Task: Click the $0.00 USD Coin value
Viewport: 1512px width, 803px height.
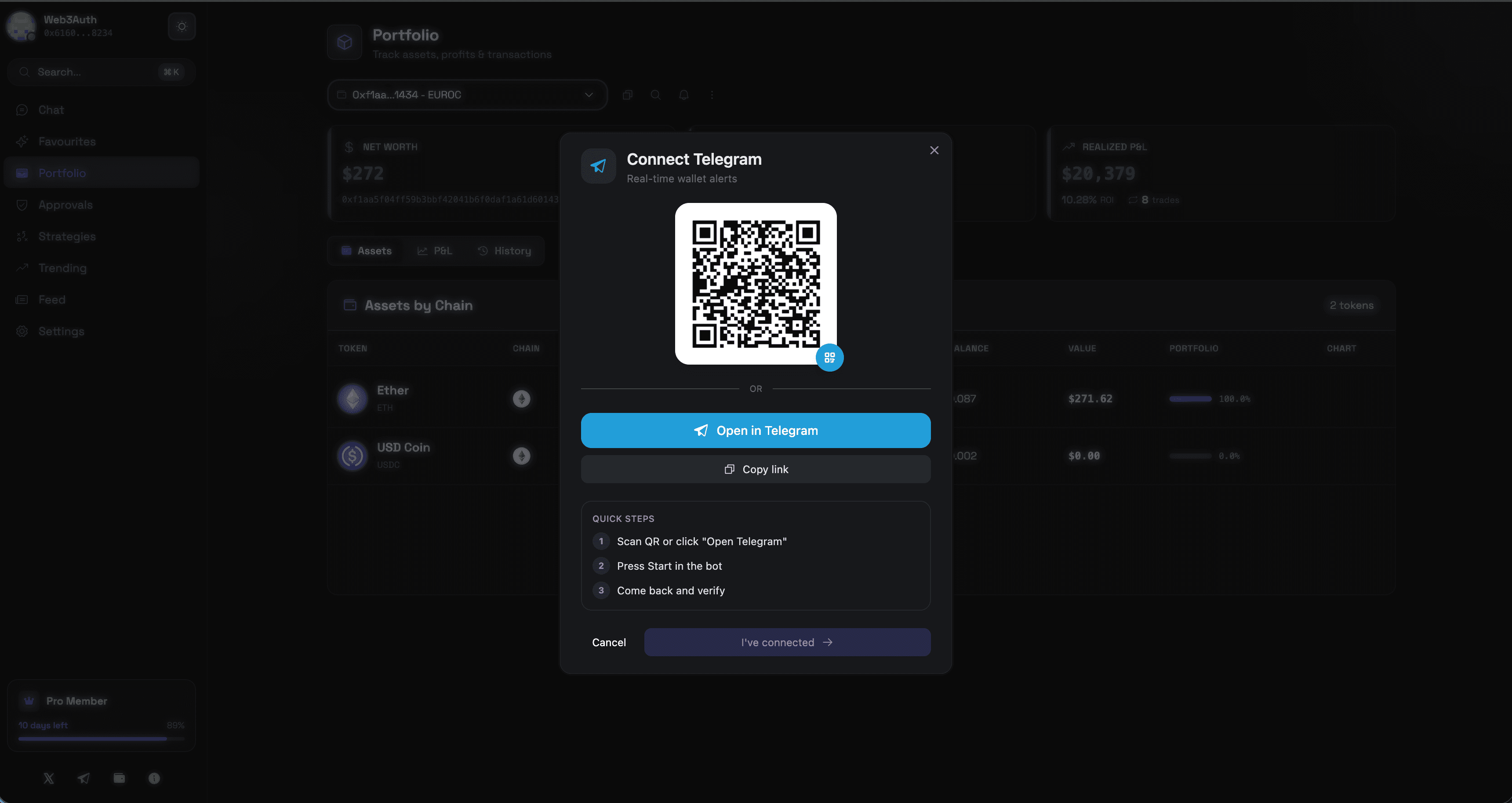Action: (1084, 456)
